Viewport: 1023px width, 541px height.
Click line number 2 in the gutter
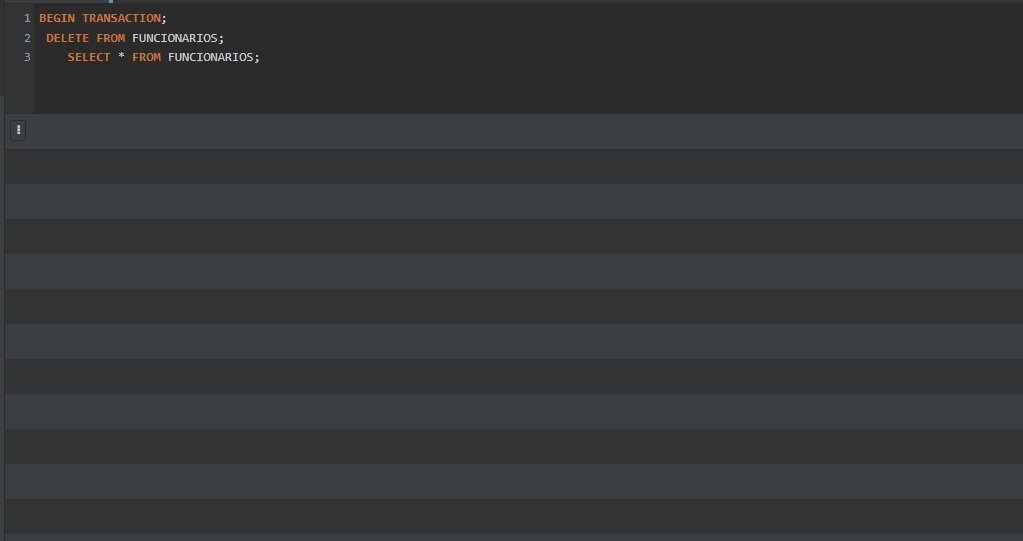[27, 38]
